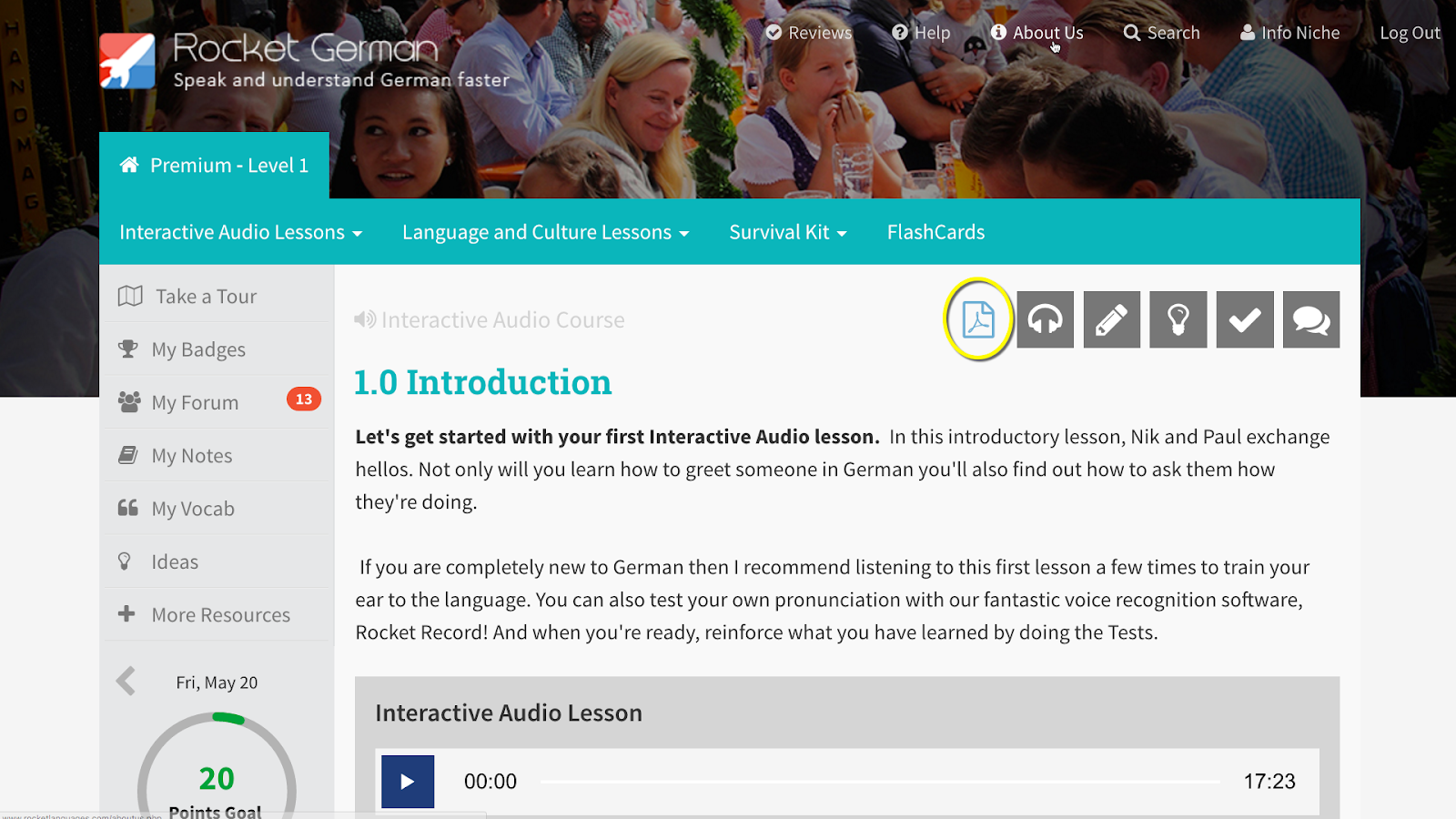Screen dimensions: 1456x819
Task: Click the Log Out link
Action: click(1410, 33)
